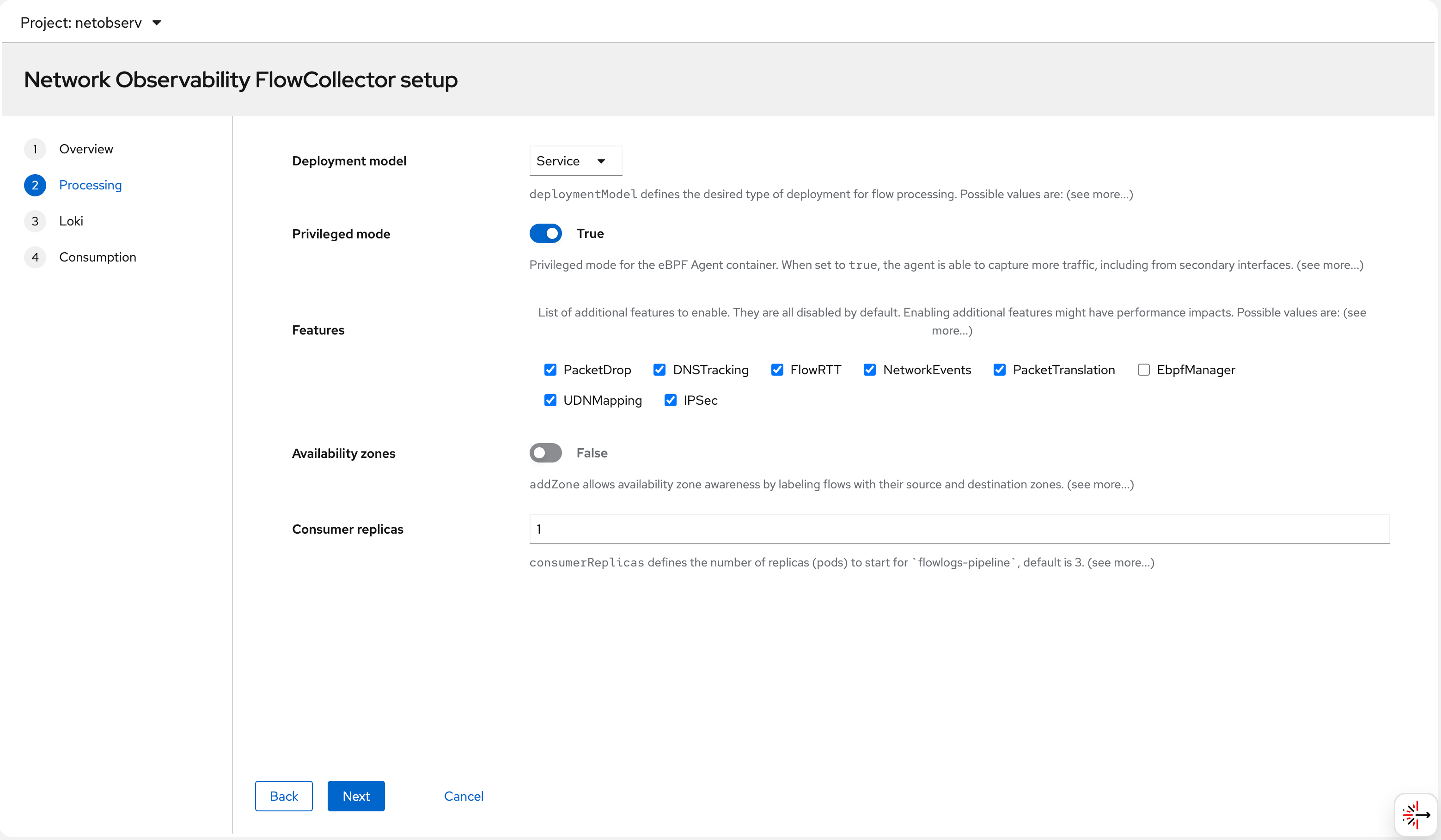
Task: Check the EbpfManager feature checkbox
Action: click(1143, 370)
